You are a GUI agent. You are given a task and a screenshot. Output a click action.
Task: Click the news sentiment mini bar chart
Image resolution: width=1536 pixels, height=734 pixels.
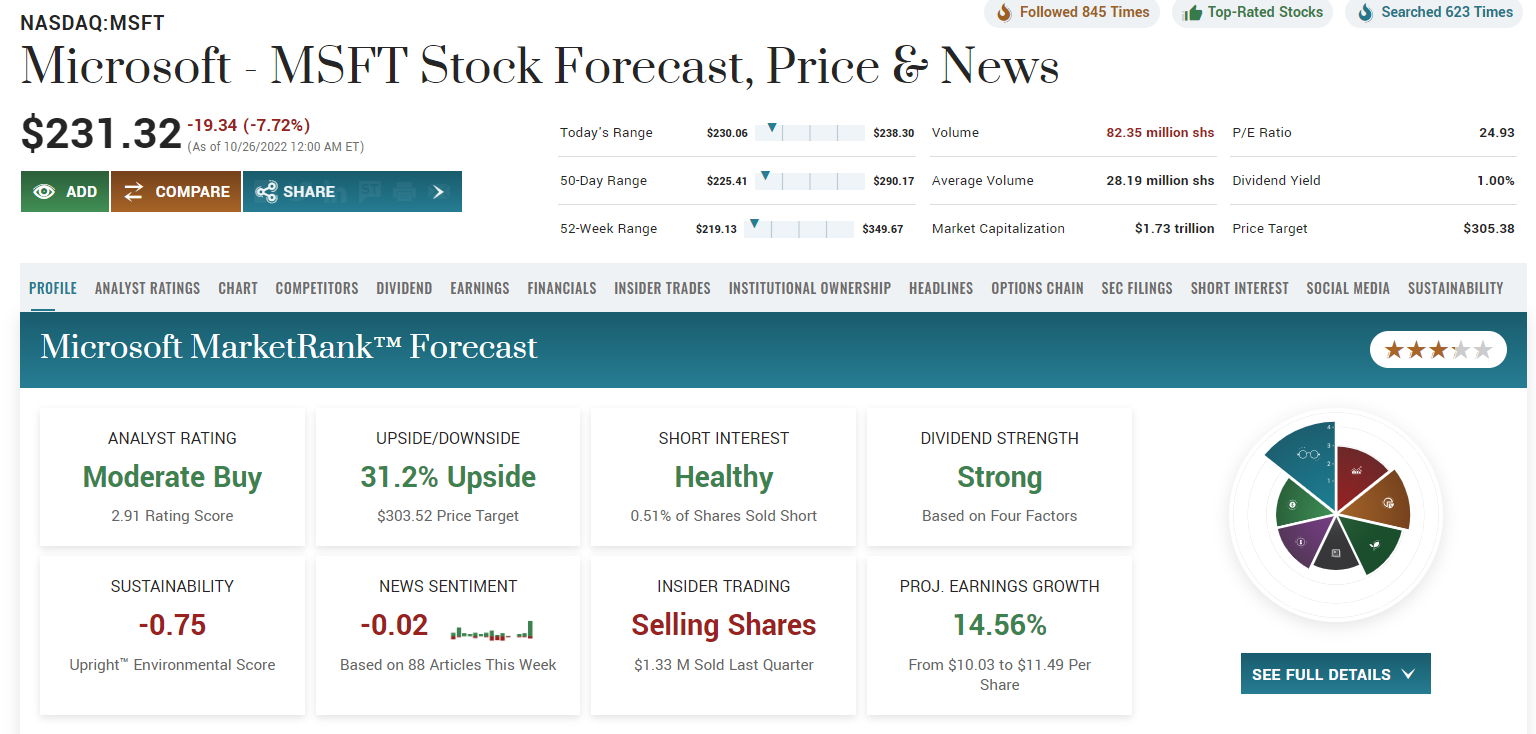tap(492, 630)
